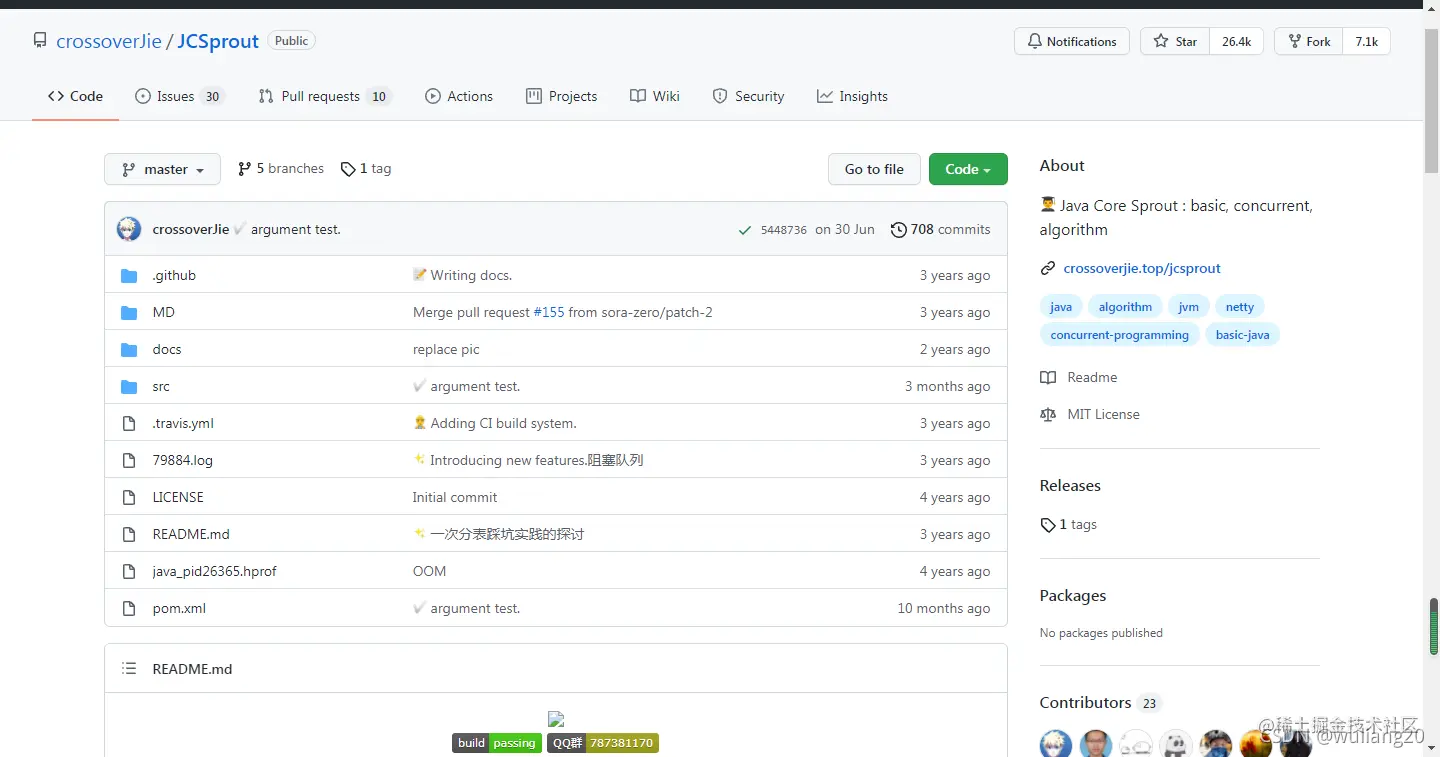Open pull request #155 link
The image size is (1440, 757).
pos(549,312)
